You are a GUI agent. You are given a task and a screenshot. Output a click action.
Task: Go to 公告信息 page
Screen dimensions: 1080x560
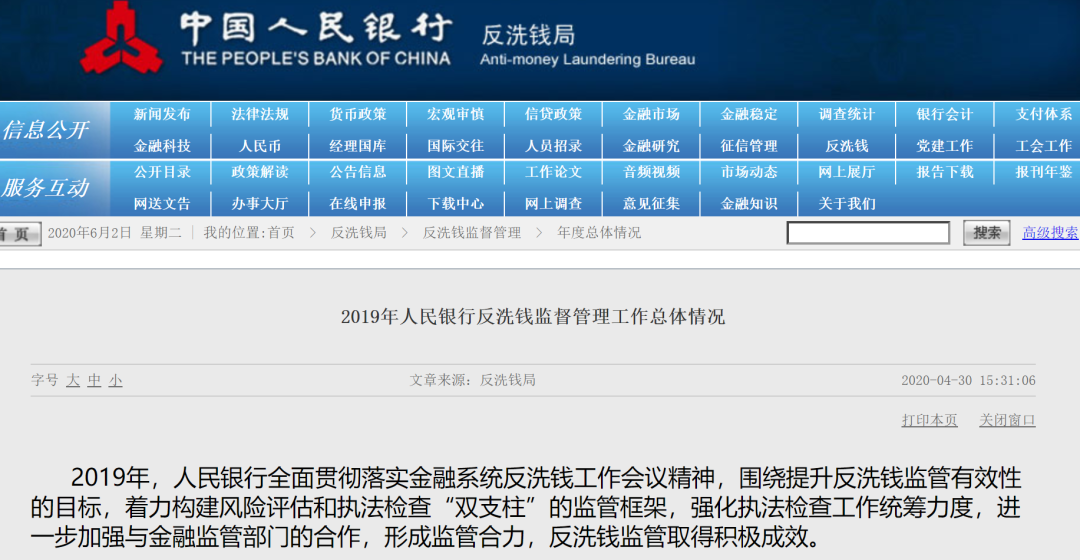[x=357, y=172]
